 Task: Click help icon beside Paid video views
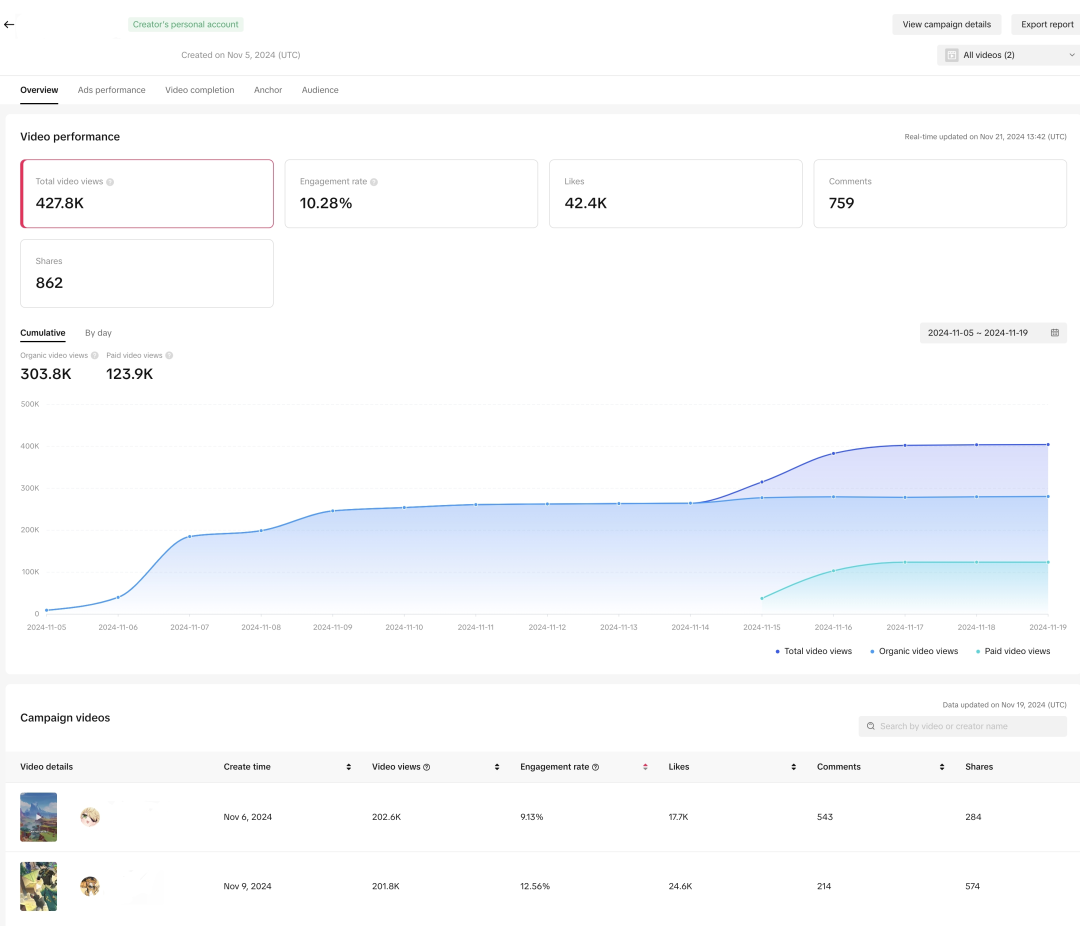coord(169,356)
